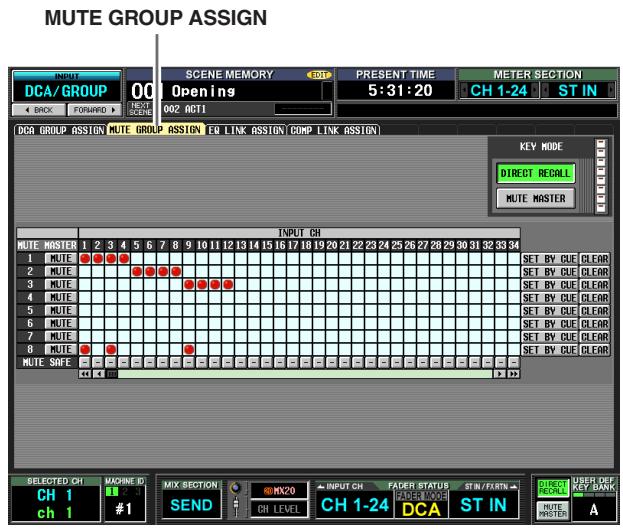Click SET BY CUE for mute group 3

tap(549, 285)
